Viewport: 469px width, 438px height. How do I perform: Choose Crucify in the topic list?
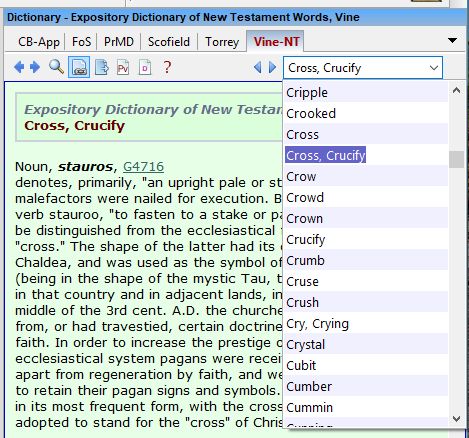[365, 240]
